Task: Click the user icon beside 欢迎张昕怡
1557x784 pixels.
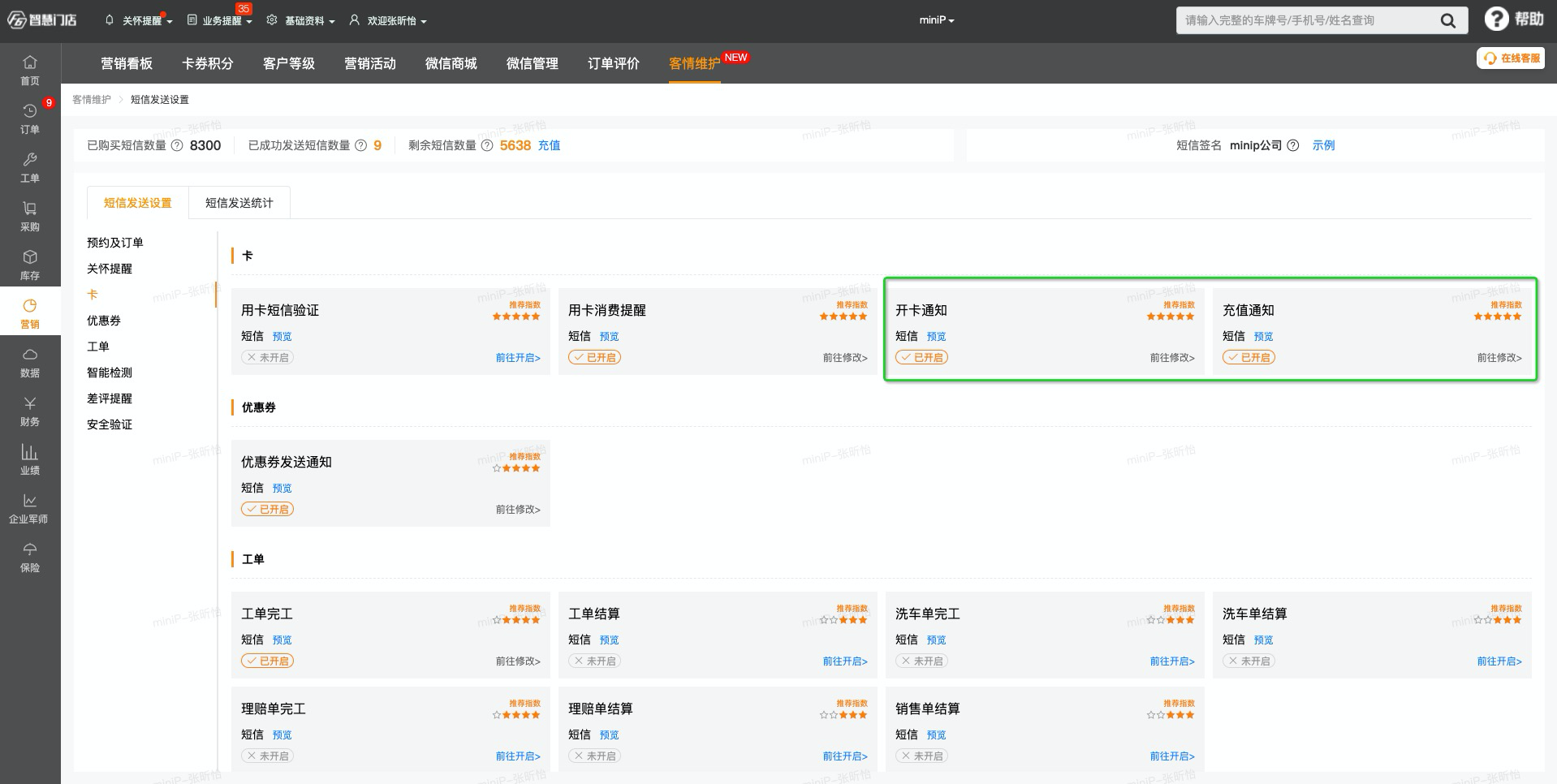Action: pyautogui.click(x=354, y=20)
